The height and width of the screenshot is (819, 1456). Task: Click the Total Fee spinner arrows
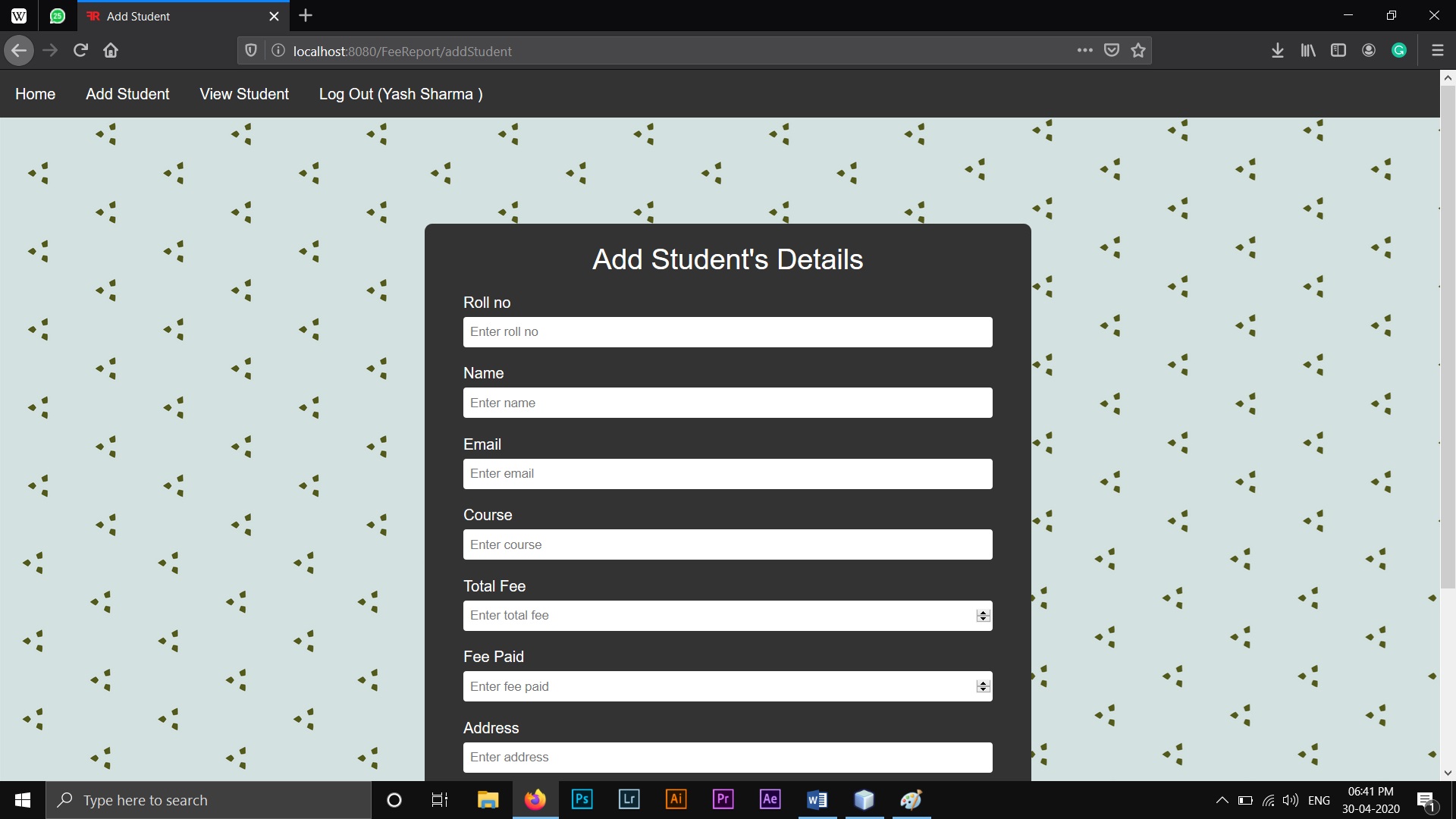tap(984, 616)
